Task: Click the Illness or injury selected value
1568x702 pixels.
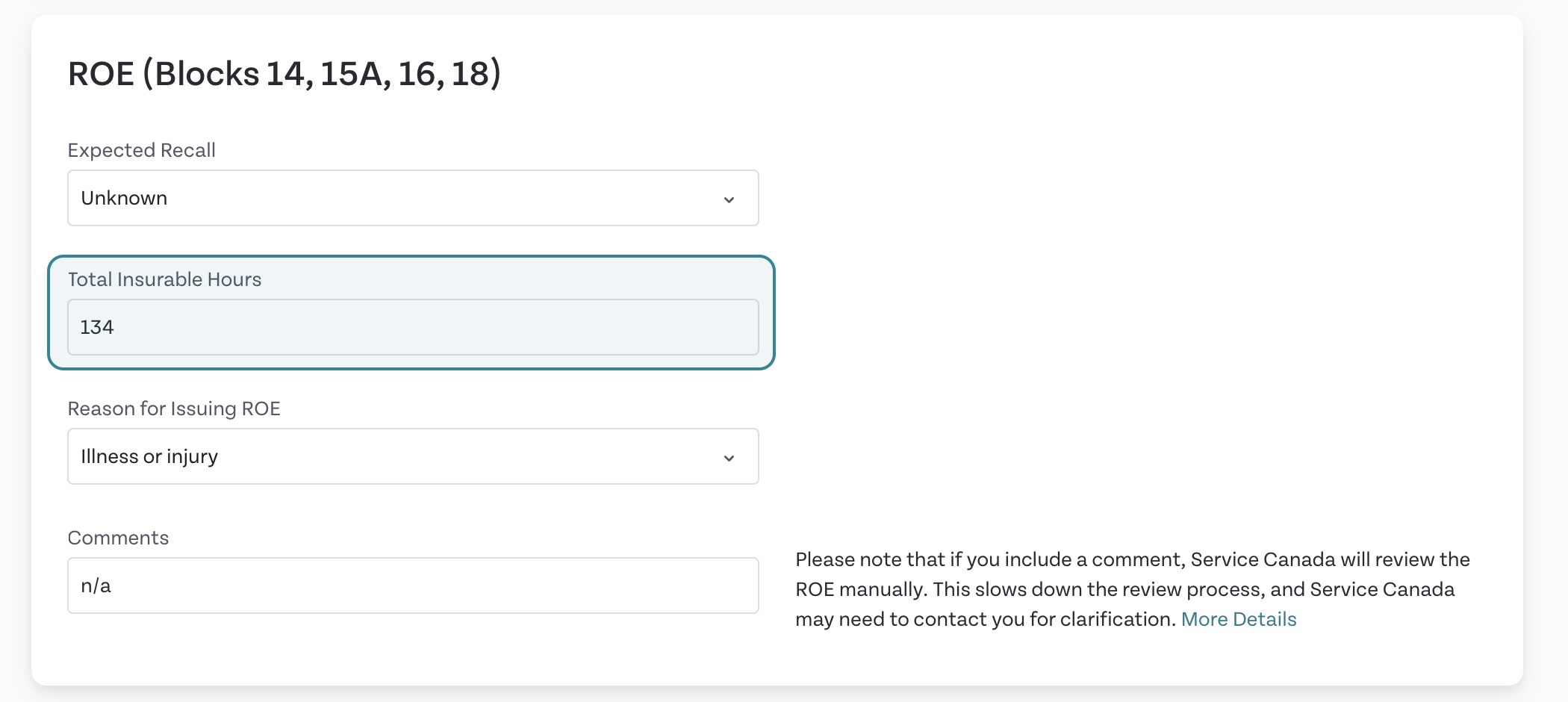Action: 149,456
